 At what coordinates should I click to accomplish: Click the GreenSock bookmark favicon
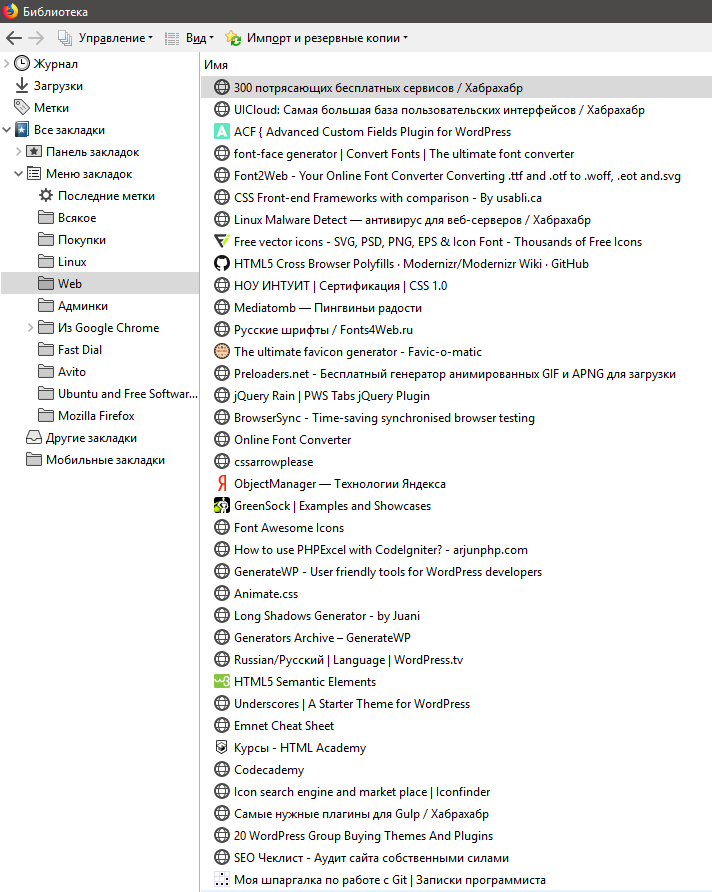222,506
